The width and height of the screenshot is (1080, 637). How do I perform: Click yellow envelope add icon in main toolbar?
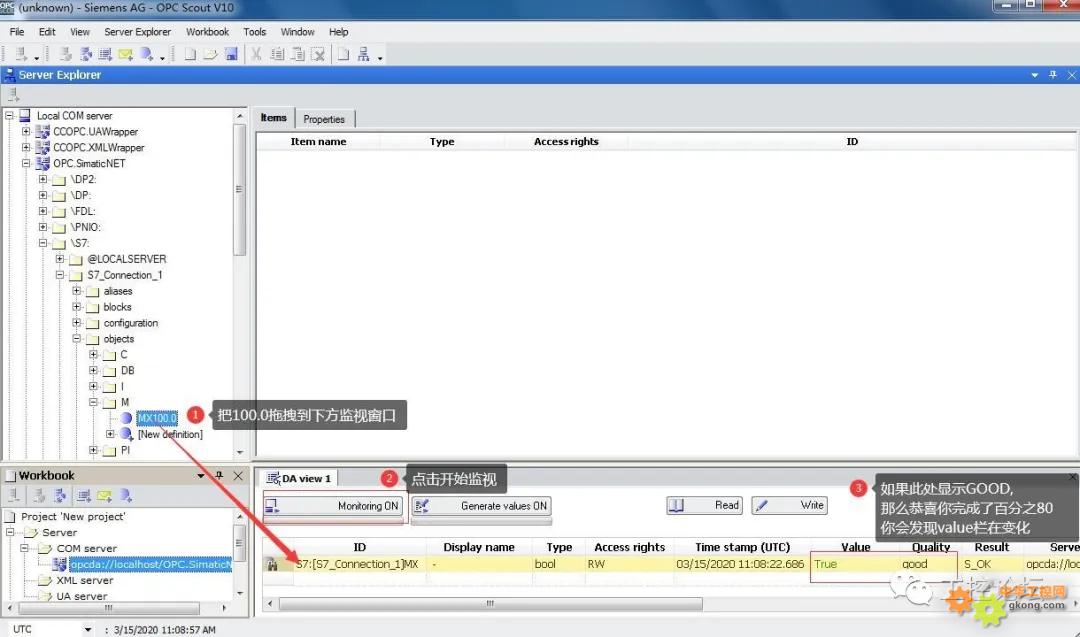click(125, 54)
